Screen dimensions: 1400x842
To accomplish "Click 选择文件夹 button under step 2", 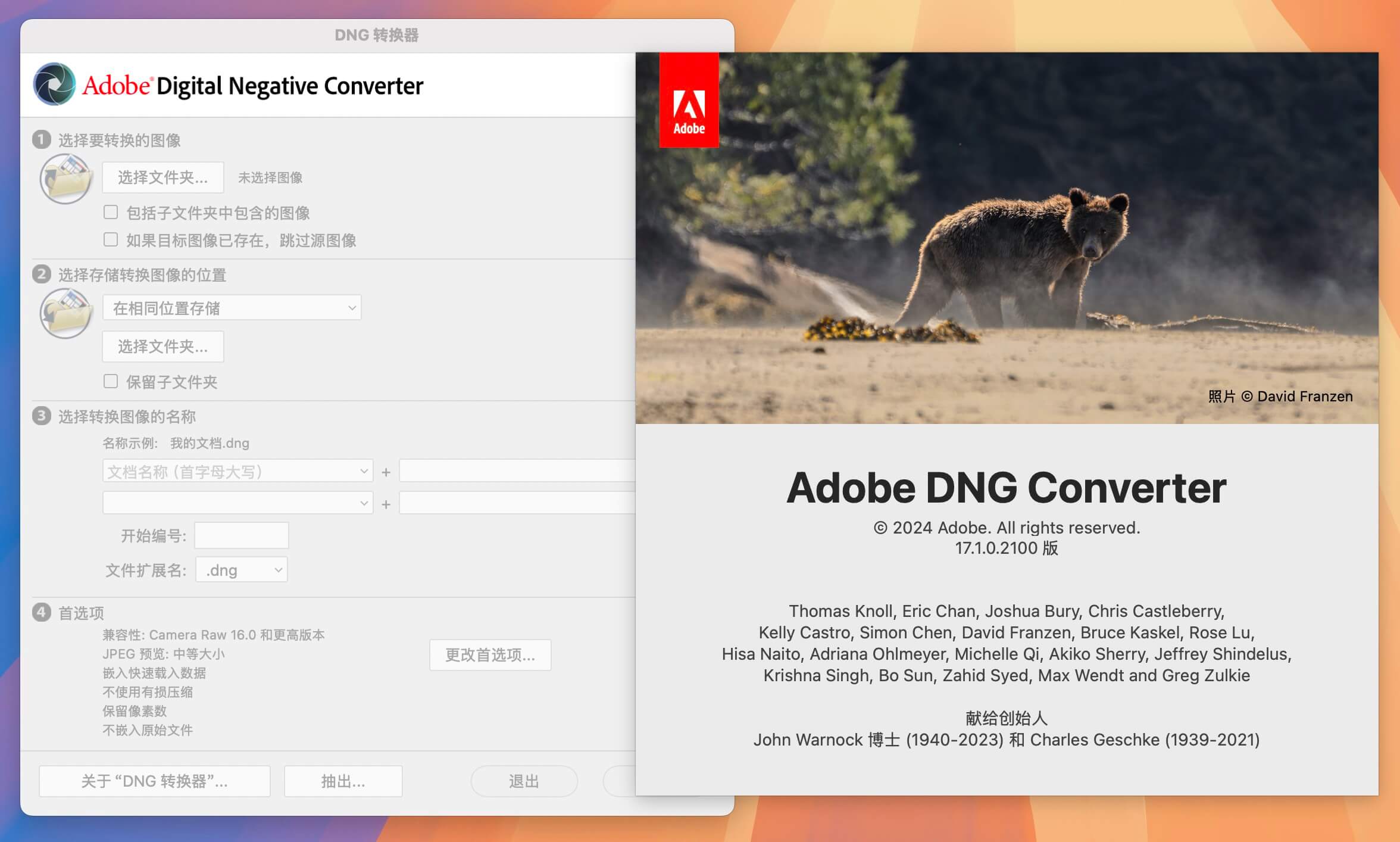I will tap(163, 347).
